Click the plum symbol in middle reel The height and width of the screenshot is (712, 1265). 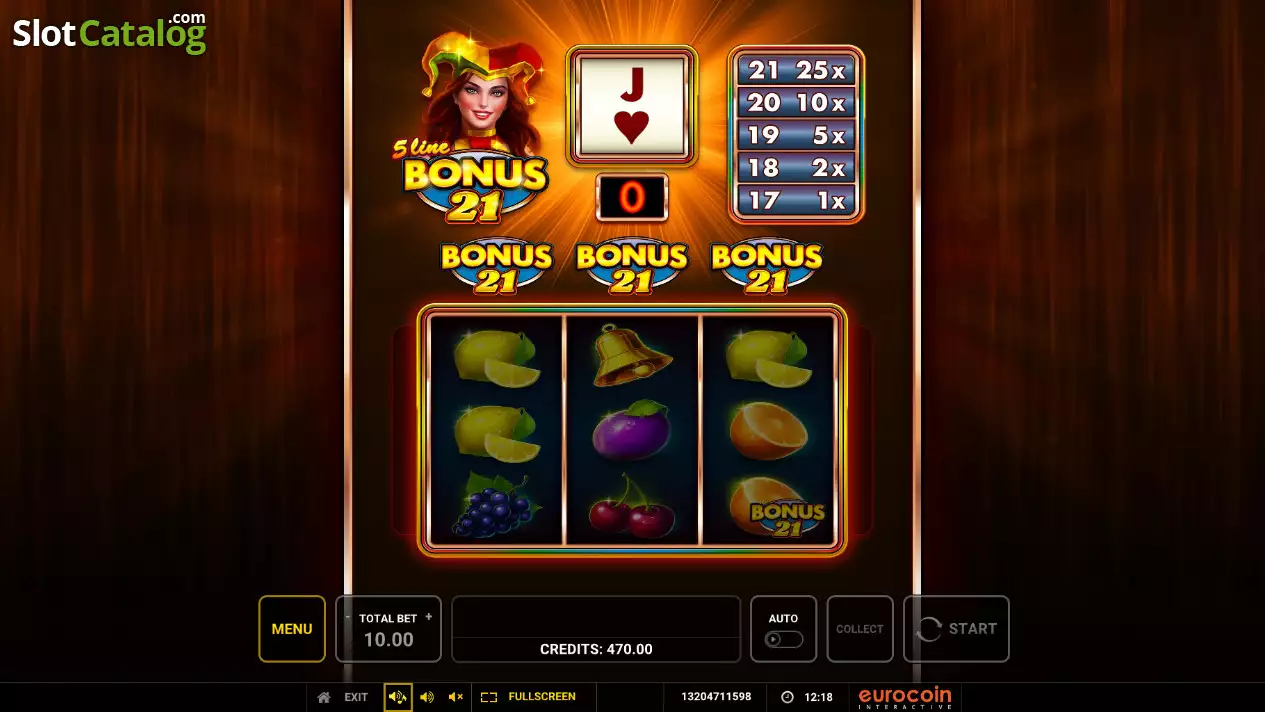click(x=631, y=431)
